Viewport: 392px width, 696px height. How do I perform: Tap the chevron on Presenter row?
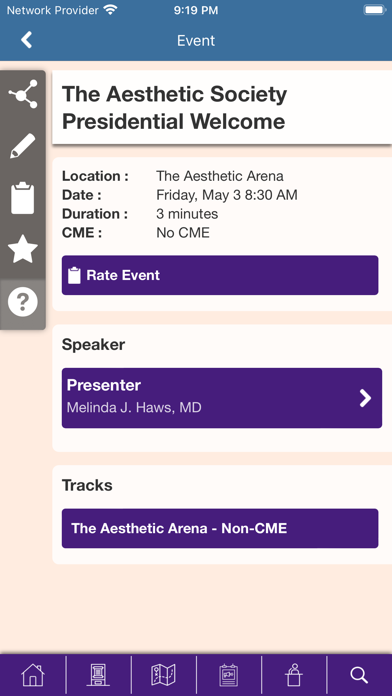pyautogui.click(x=365, y=398)
